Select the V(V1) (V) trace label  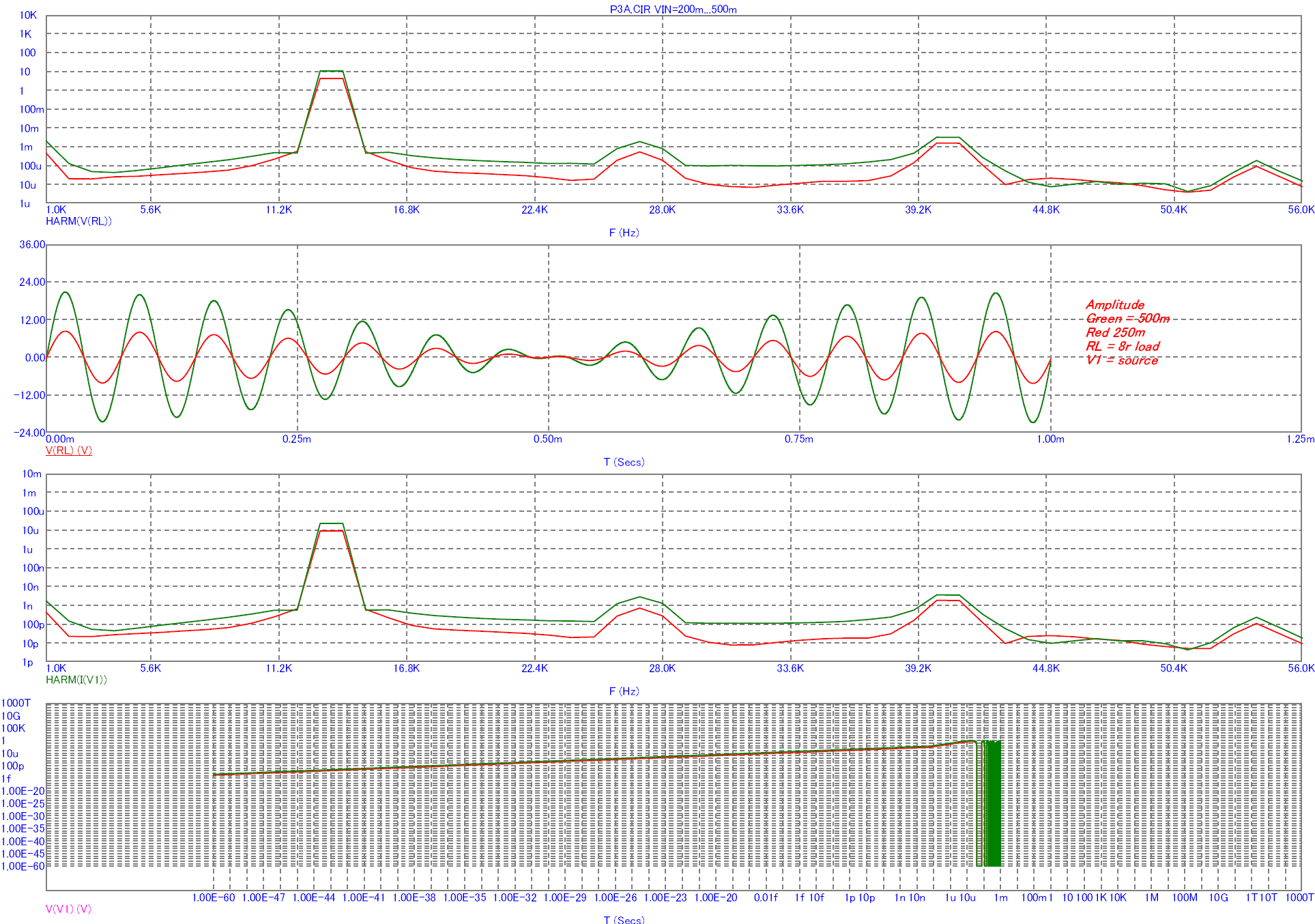pos(68,909)
